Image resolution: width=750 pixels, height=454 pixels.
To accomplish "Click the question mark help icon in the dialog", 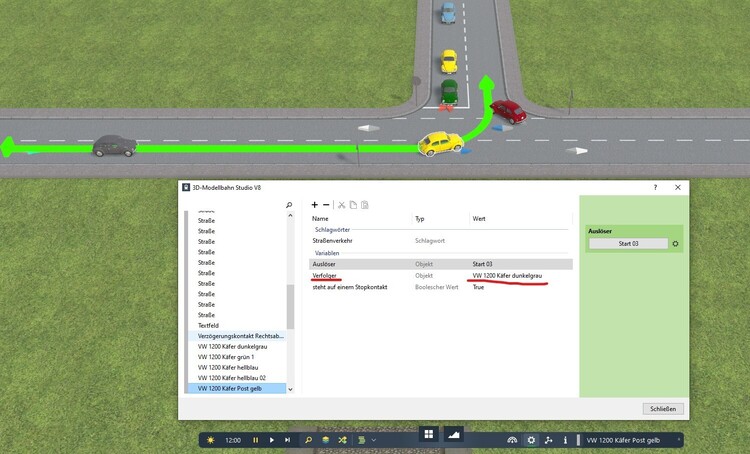I will pyautogui.click(x=655, y=187).
